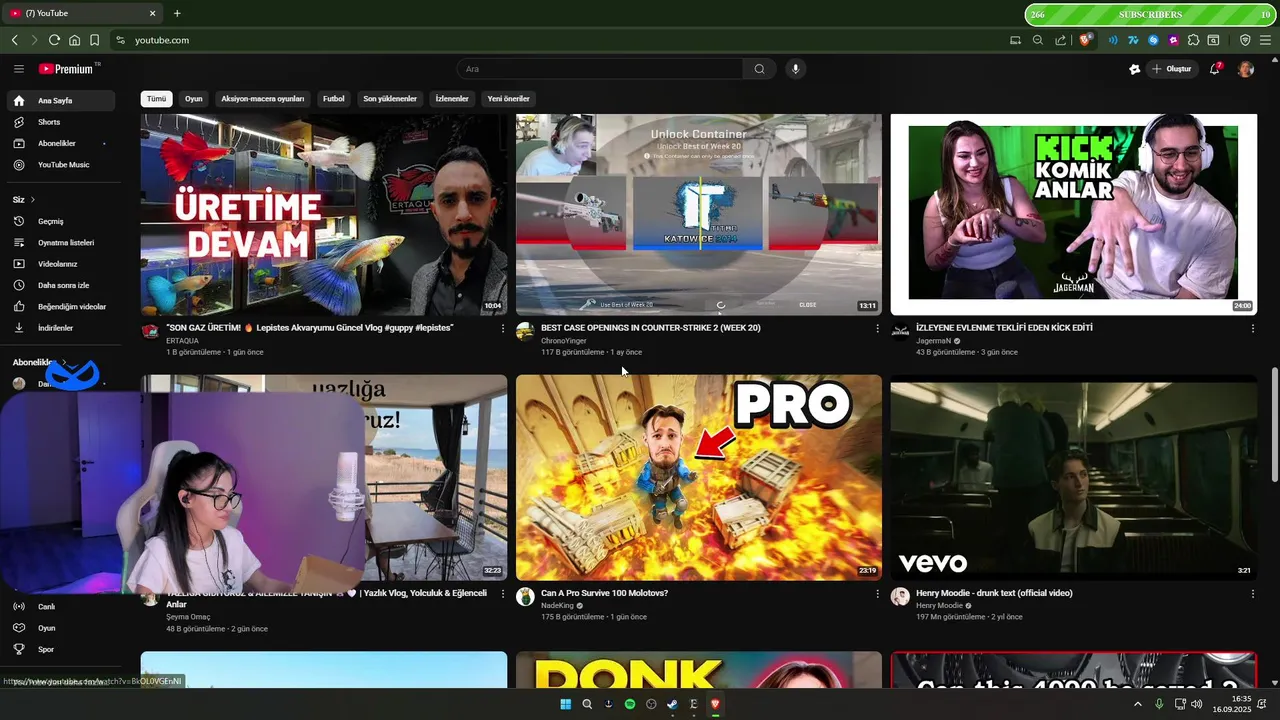The width and height of the screenshot is (1280, 720).
Task: Open Brave Shields lion icon
Action: [1086, 40]
